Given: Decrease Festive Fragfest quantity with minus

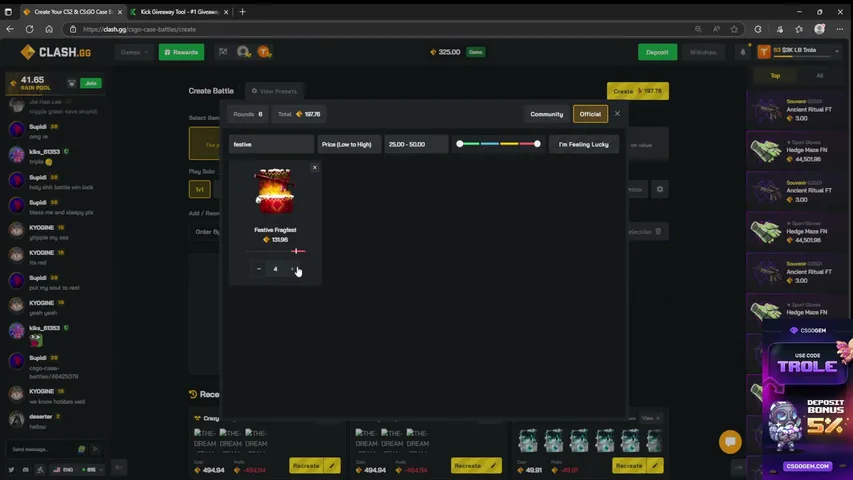Looking at the screenshot, I should coord(259,269).
